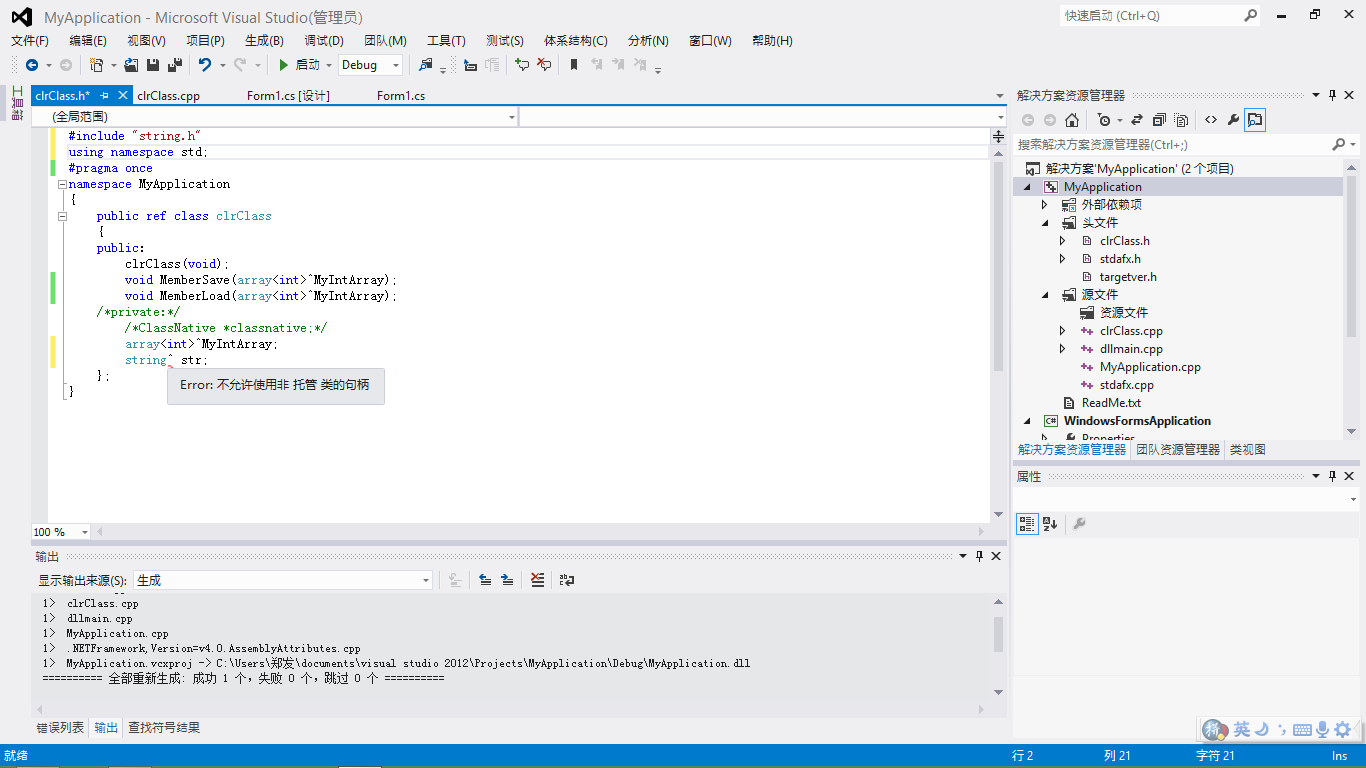Switch to the 错误列表 tab
This screenshot has width=1366, height=768.
60,728
